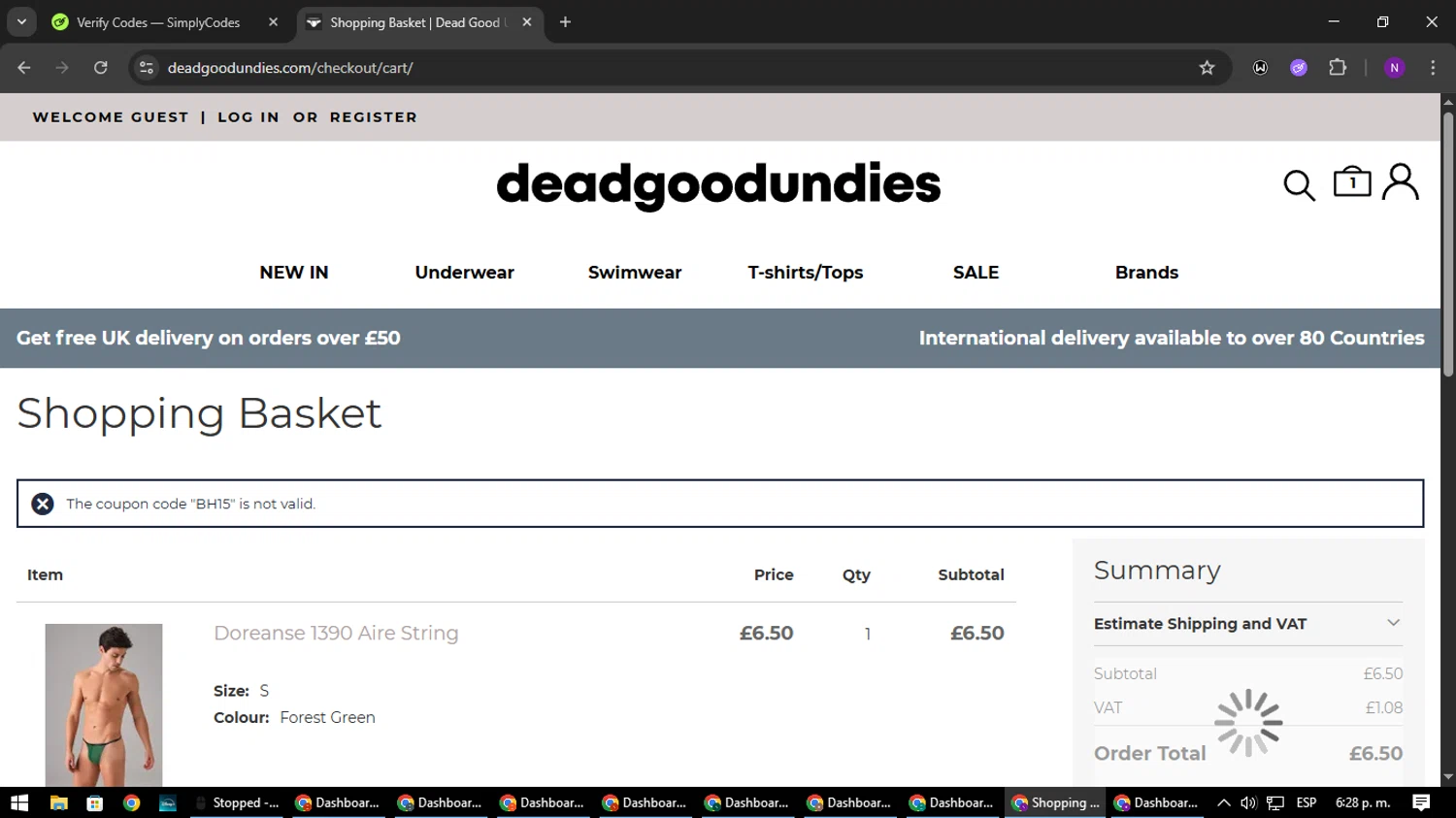This screenshot has height=818, width=1456.
Task: Click the item Price £6.50 value
Action: (x=767, y=634)
